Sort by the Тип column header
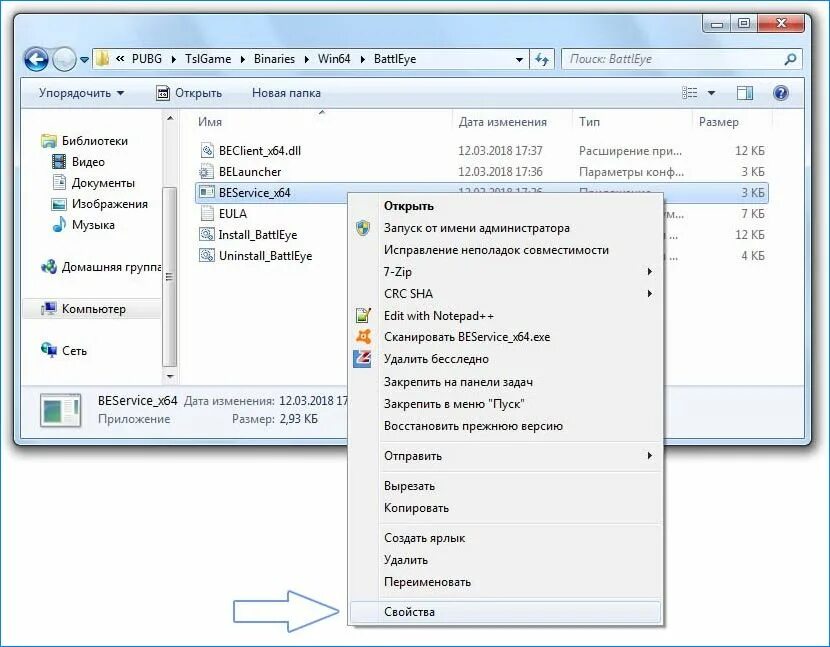 pyautogui.click(x=589, y=122)
